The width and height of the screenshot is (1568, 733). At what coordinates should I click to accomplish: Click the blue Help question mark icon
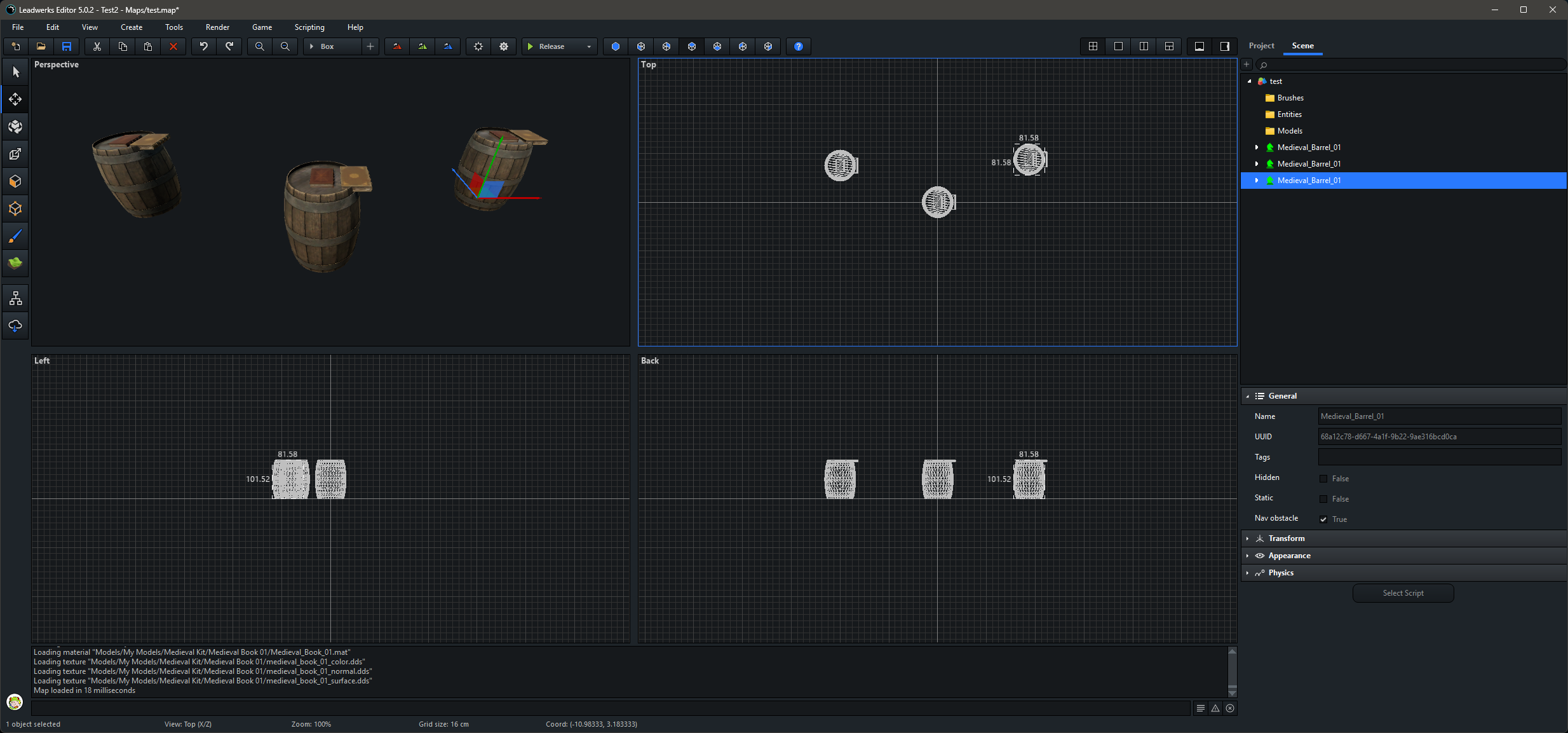(x=798, y=46)
